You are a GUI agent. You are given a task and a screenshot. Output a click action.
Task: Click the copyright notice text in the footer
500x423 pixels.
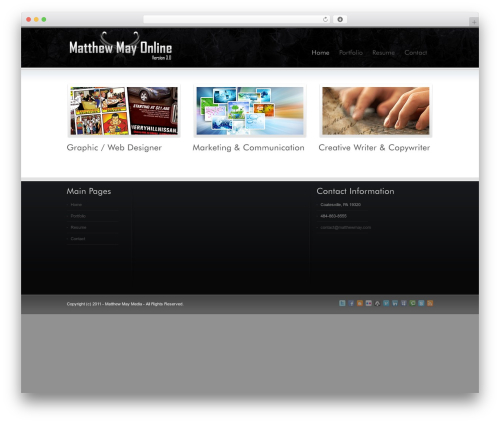[x=125, y=304]
